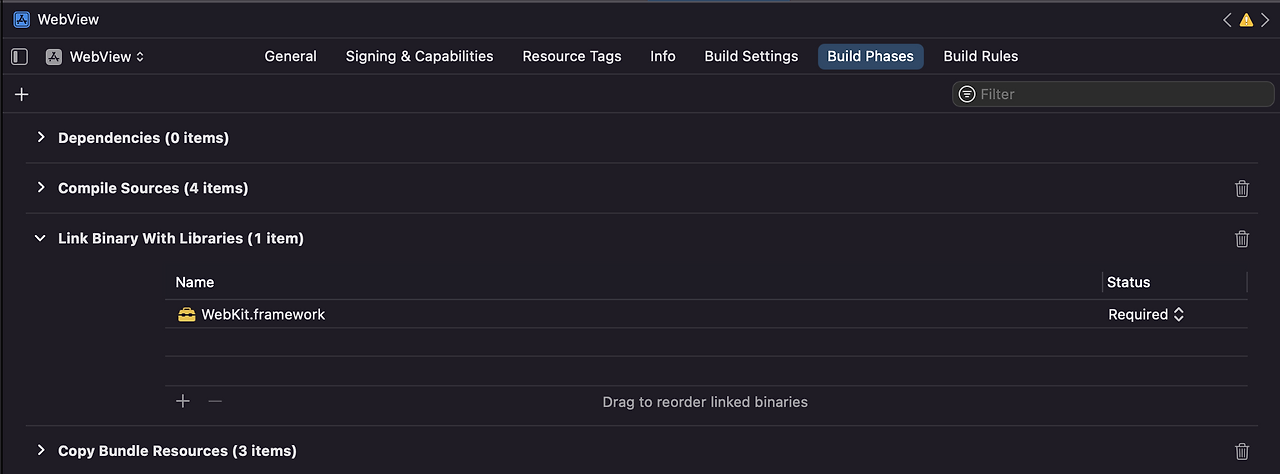Expand the Compile Sources section
This screenshot has height=474, width=1280.
41,187
